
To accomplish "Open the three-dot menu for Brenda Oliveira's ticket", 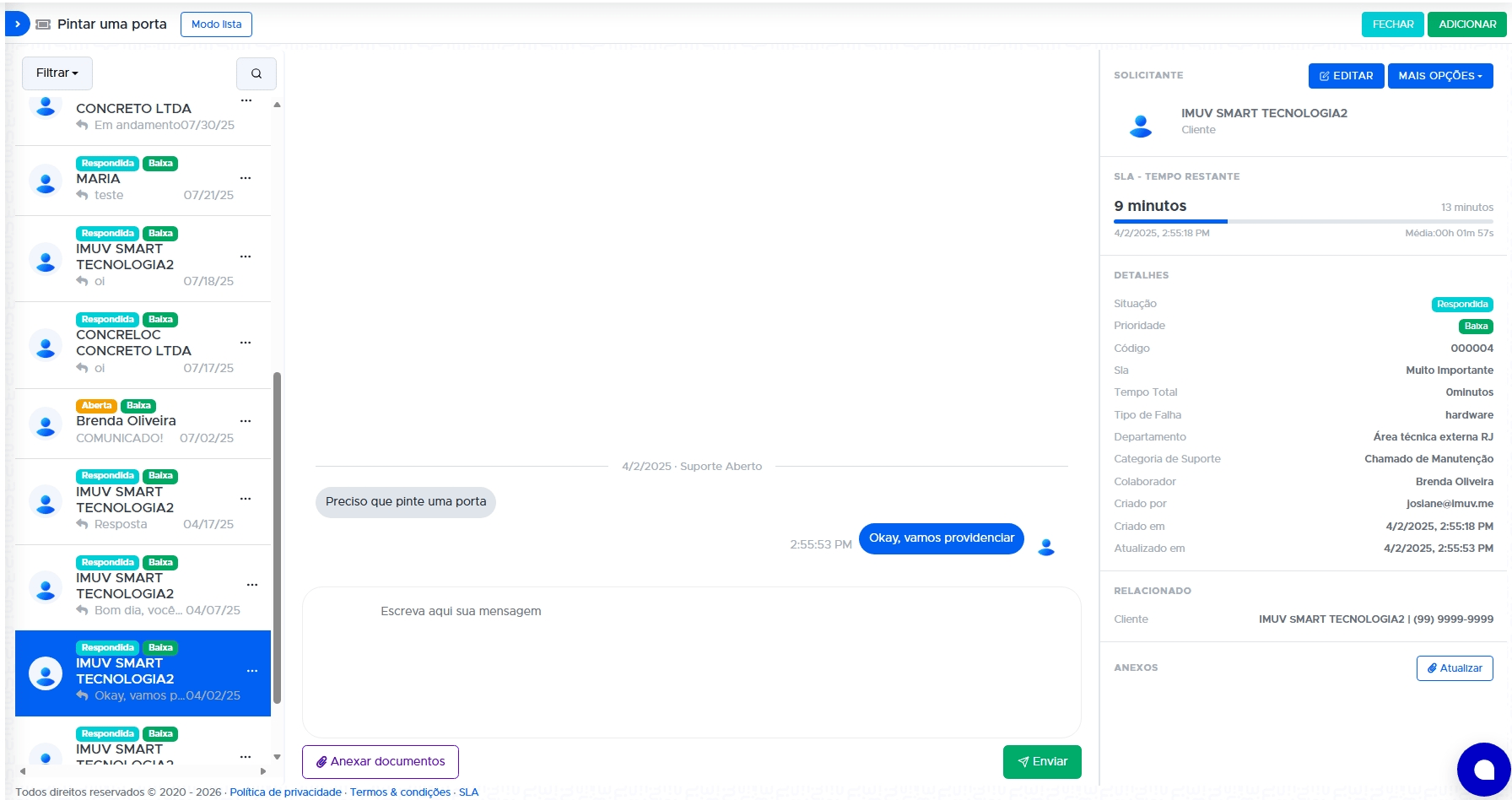I will click(246, 421).
